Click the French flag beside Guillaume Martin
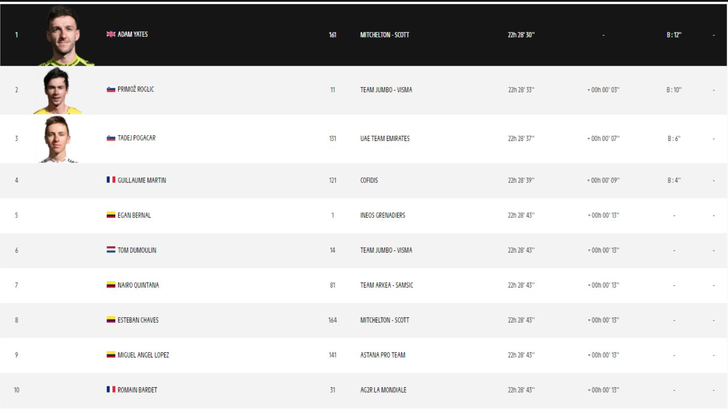 click(111, 180)
